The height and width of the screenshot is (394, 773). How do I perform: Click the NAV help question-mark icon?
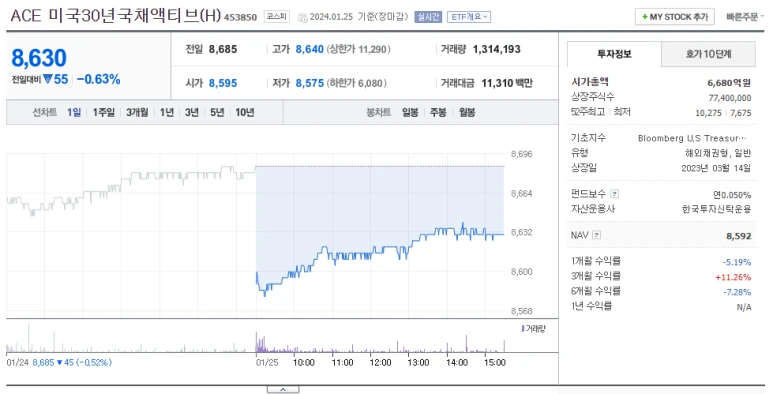[596, 235]
